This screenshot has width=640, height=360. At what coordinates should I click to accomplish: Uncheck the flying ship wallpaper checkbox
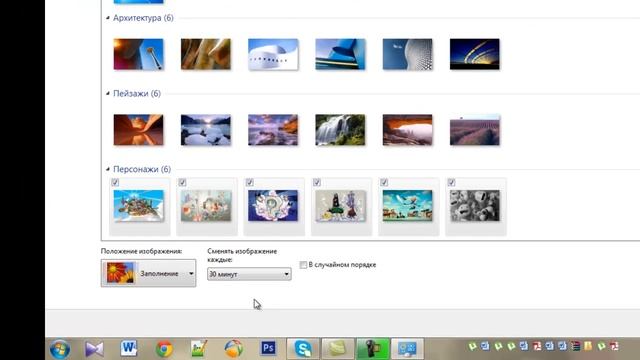pos(115,182)
